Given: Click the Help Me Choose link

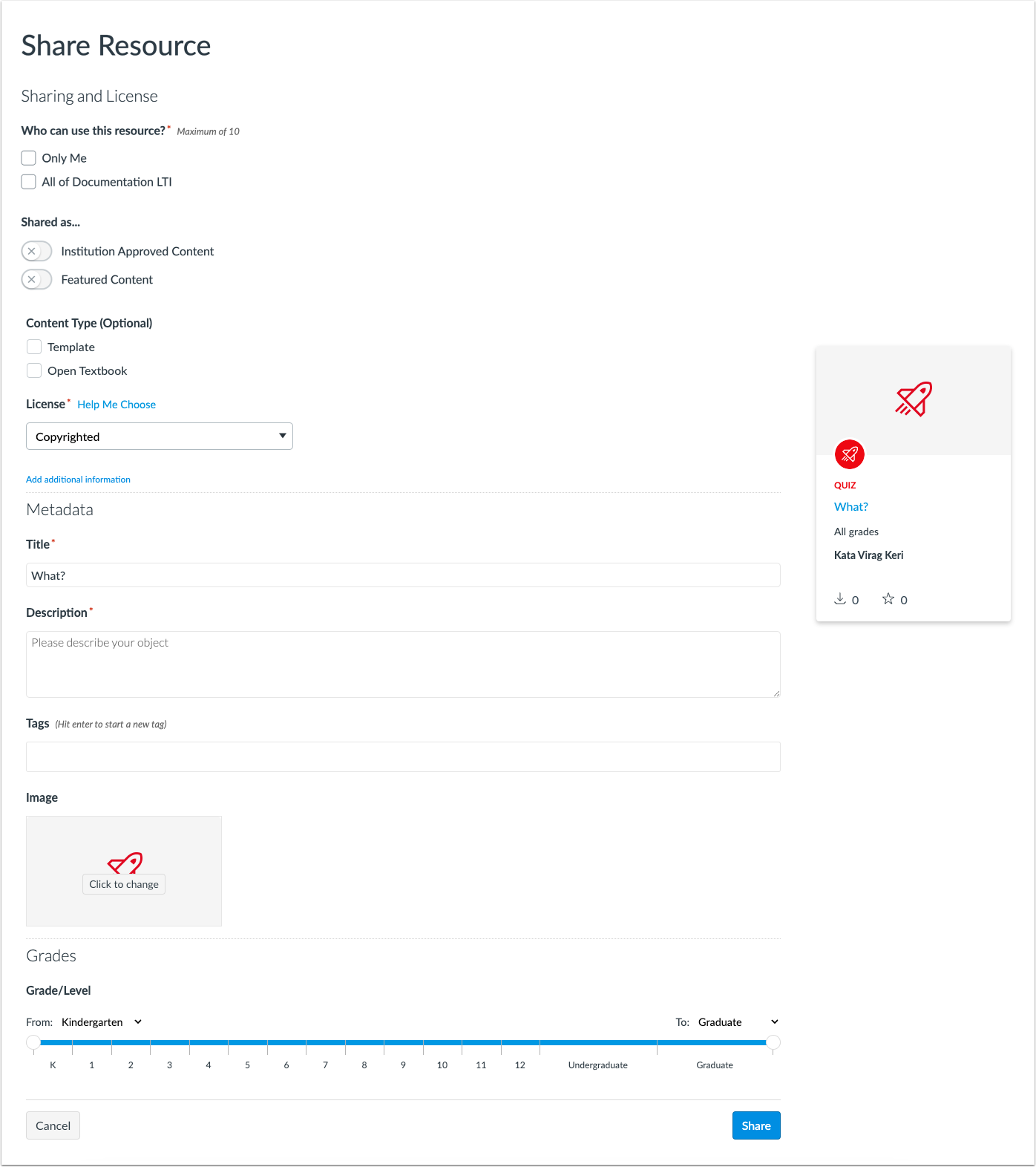Looking at the screenshot, I should (x=117, y=405).
